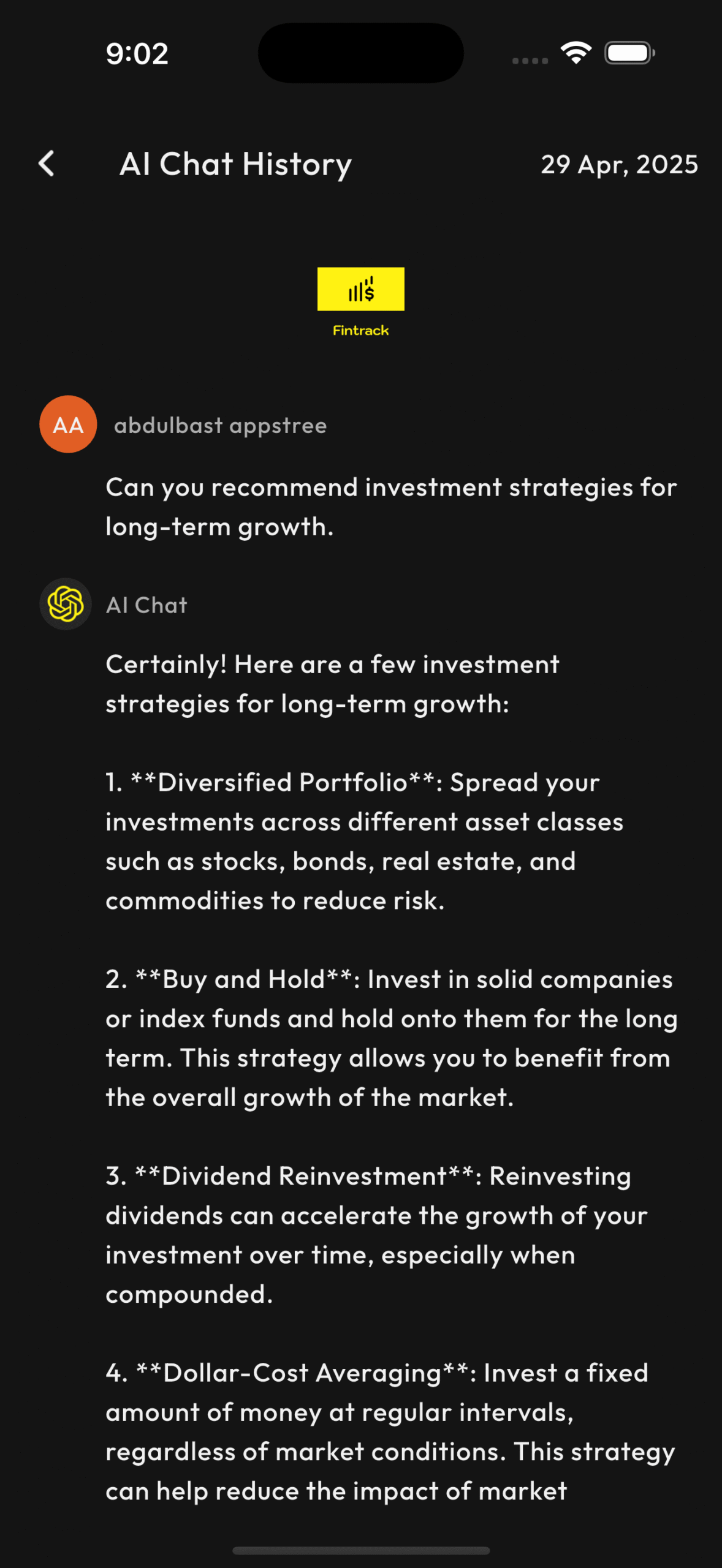Tap the Diversified Portfolio strategy paragraph
This screenshot has width=722, height=1568.
(x=364, y=842)
